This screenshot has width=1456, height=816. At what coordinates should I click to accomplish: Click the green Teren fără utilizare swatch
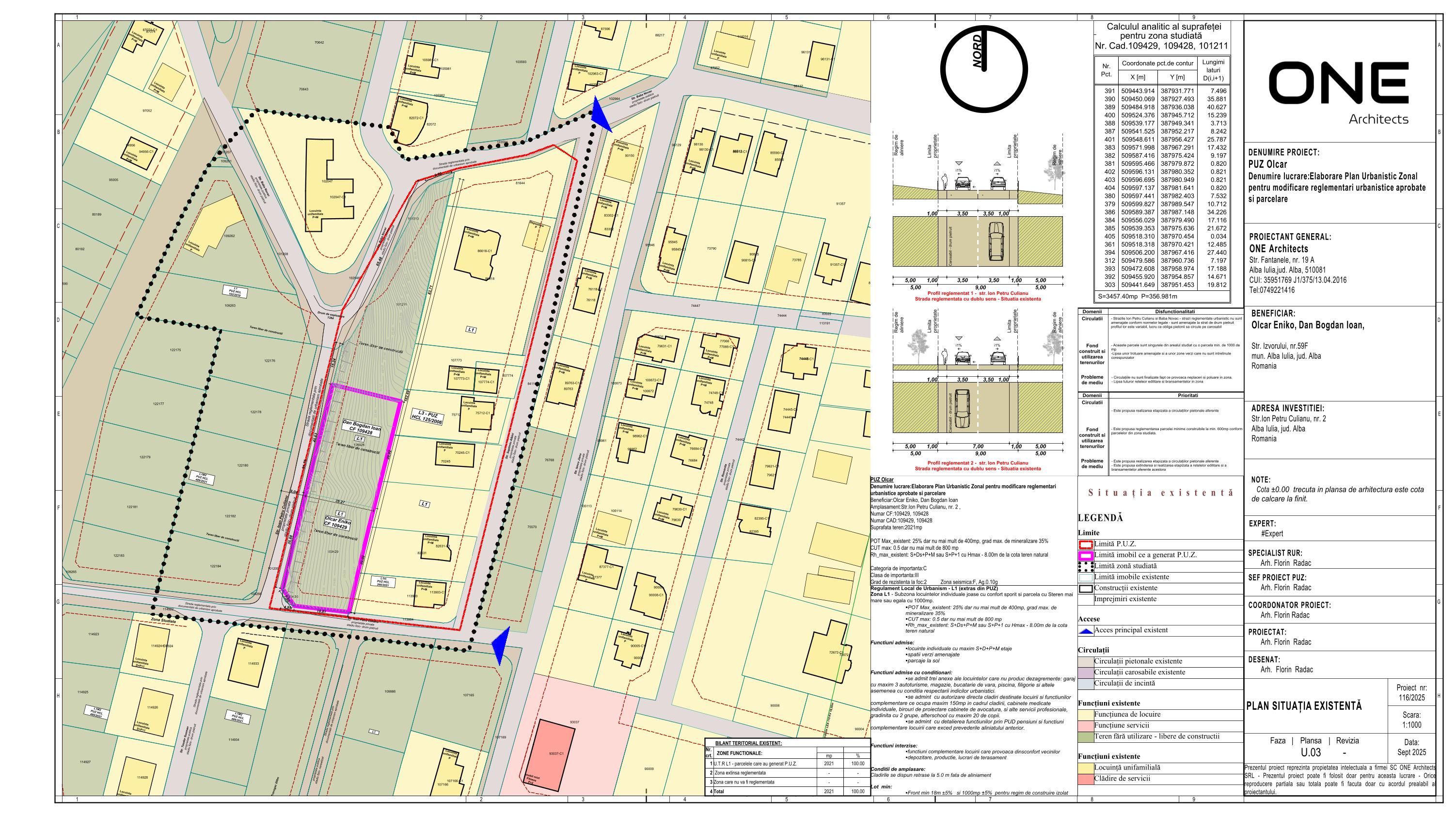1086,737
